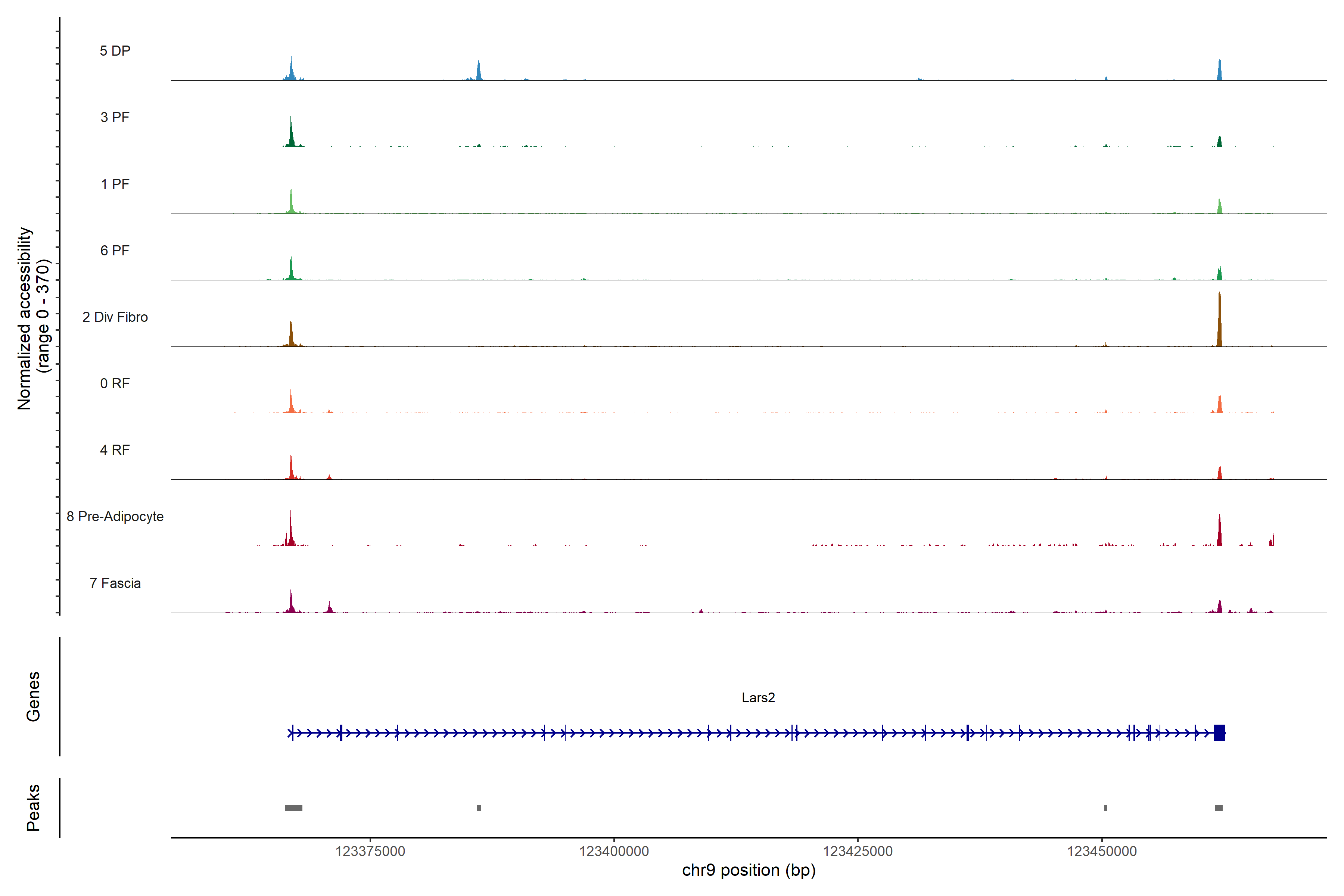
Task: Click the 2 Div Fibro track label
Action: 115,317
